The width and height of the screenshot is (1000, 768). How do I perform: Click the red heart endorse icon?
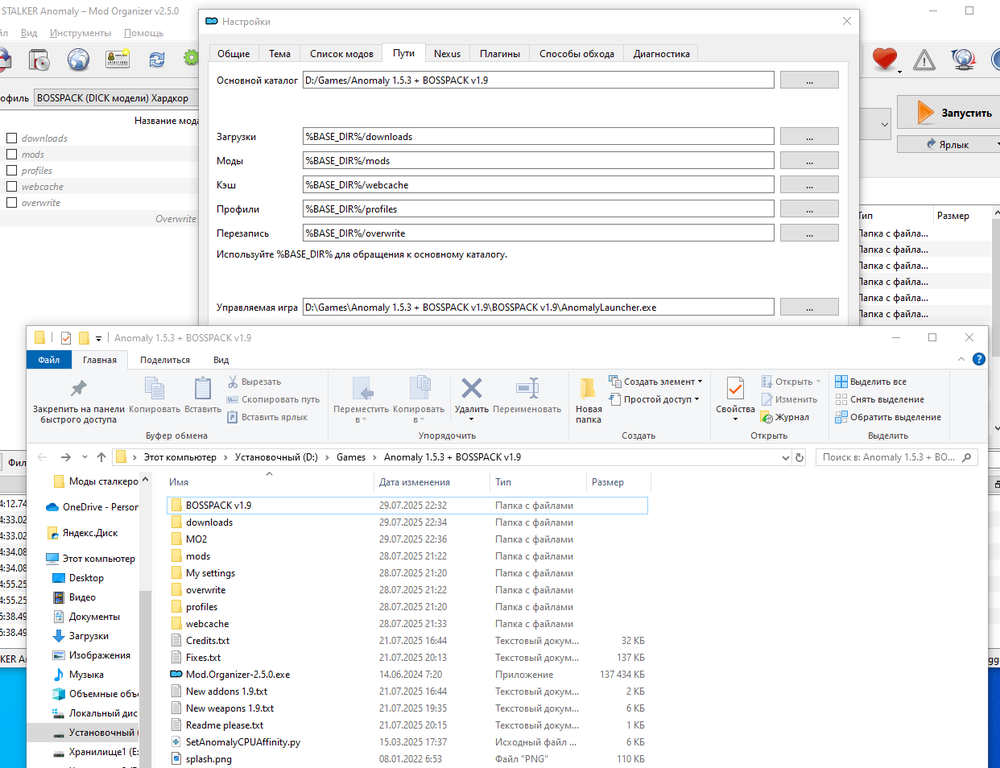(x=884, y=60)
